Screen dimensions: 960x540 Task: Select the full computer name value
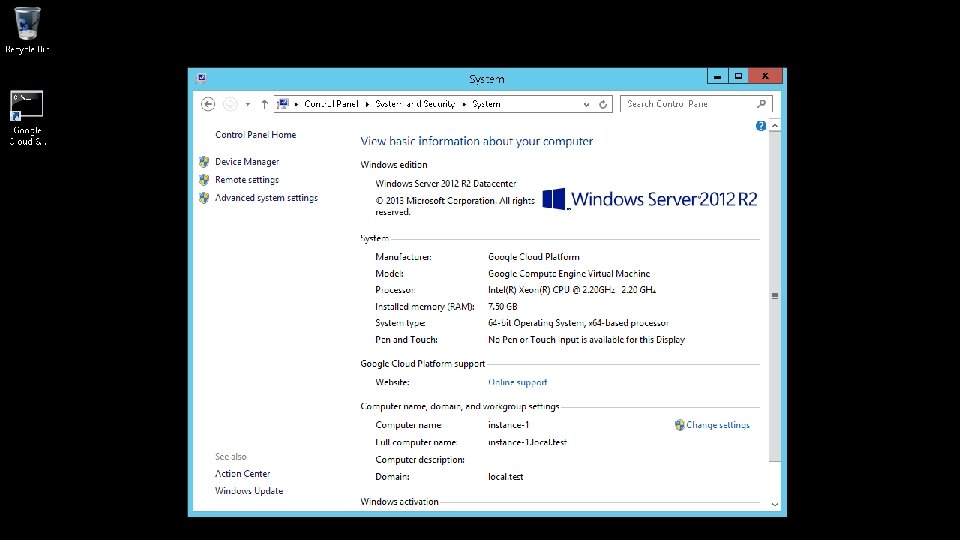(x=528, y=443)
